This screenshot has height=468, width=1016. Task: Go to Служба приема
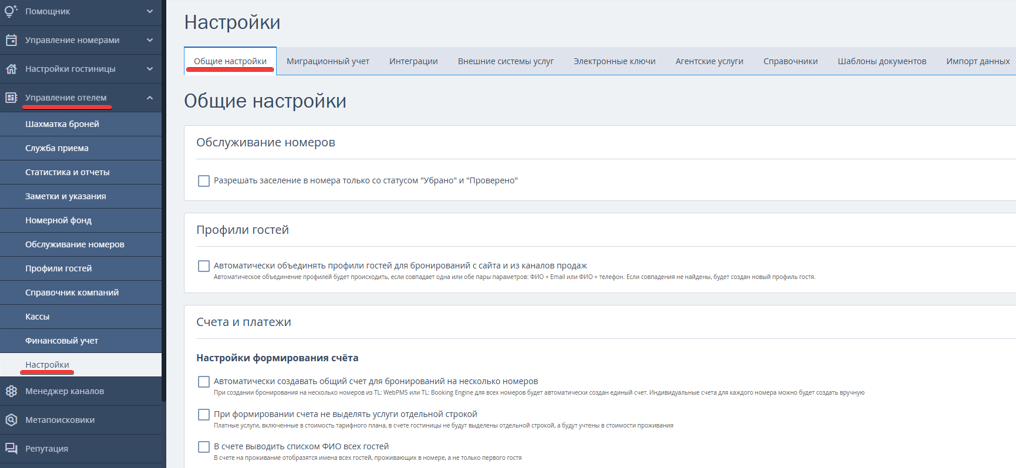pos(81,148)
